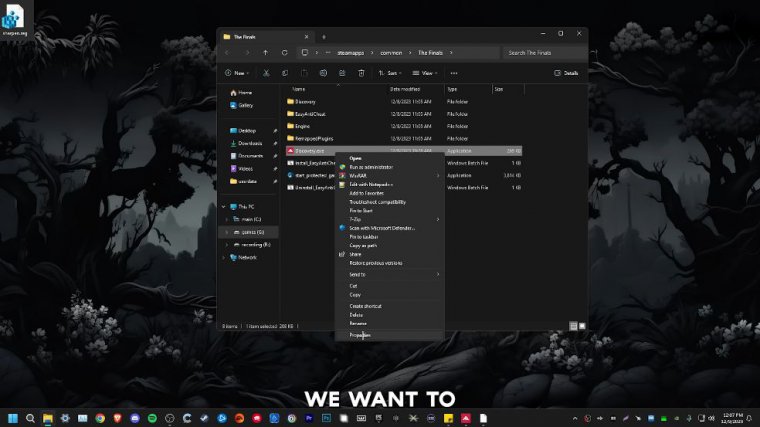
Task: Expand the WinRAR submenu in context menu
Action: pos(390,176)
